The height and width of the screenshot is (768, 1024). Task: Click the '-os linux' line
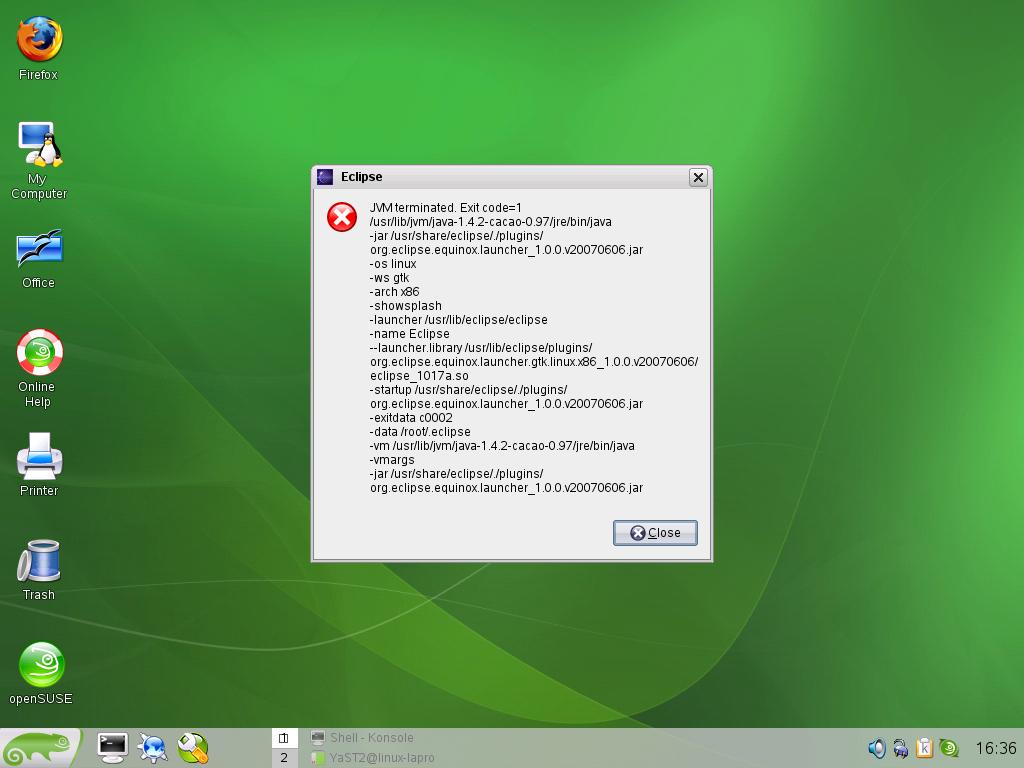coord(393,264)
